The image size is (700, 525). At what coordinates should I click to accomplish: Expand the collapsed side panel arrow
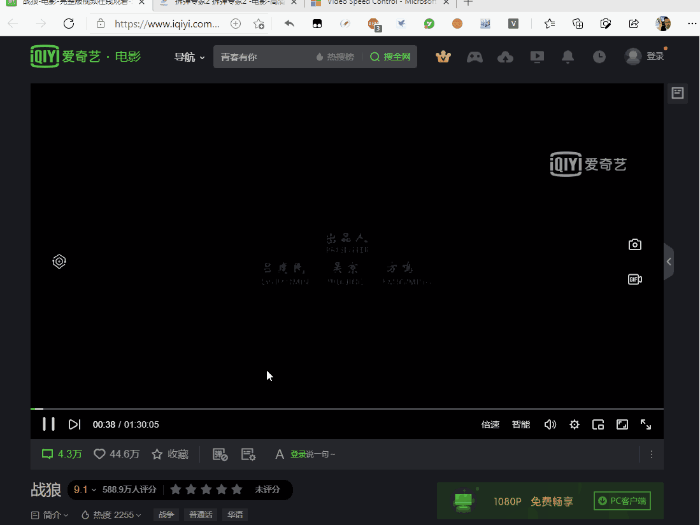click(669, 262)
